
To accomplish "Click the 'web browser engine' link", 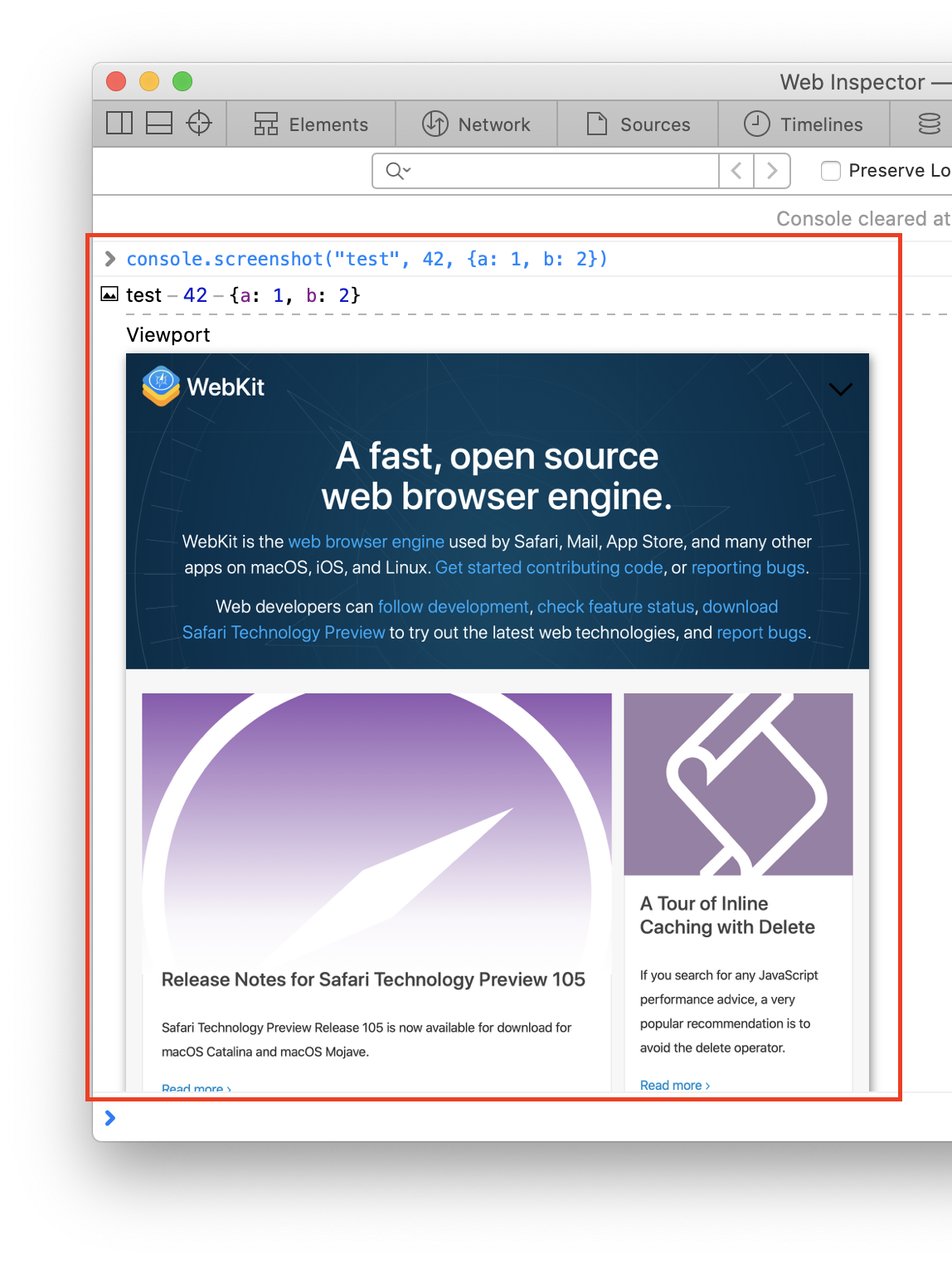I will coord(366,542).
